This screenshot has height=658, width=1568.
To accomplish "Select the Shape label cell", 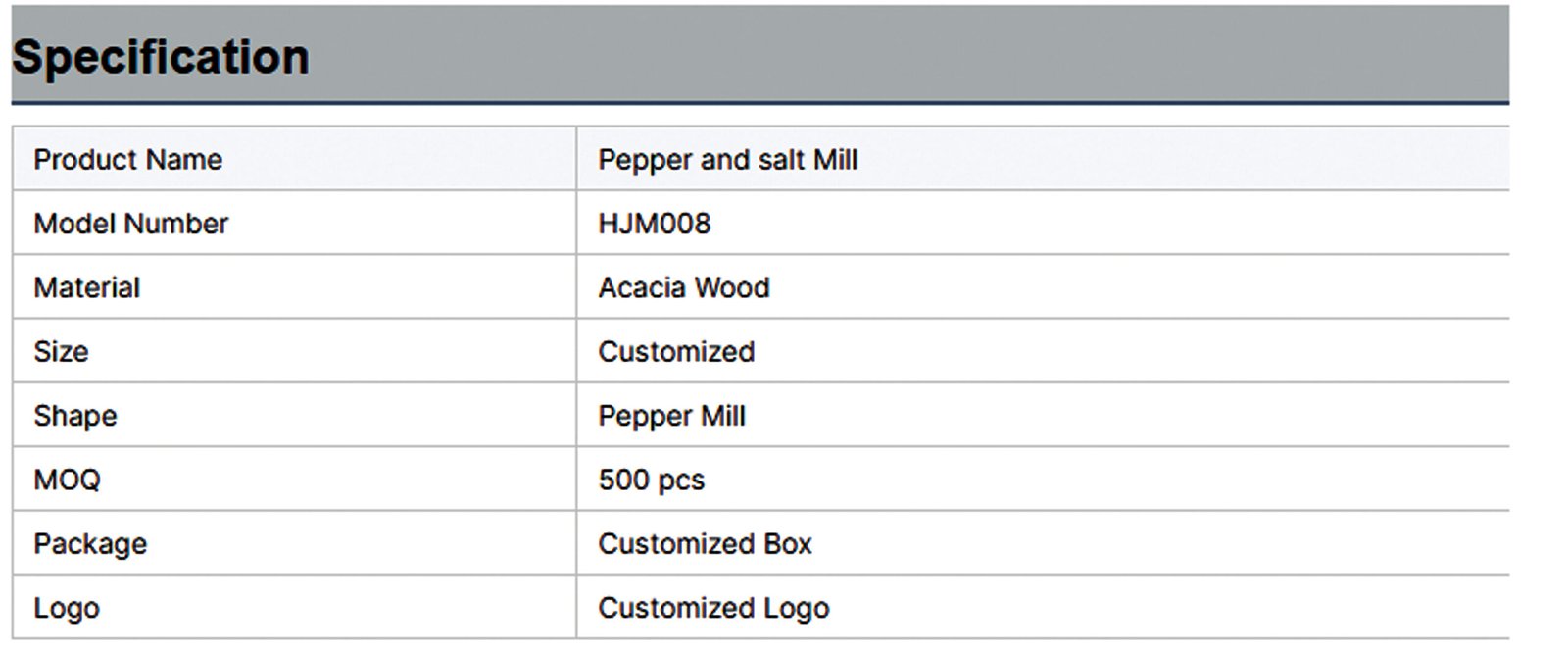I will coord(75,416).
